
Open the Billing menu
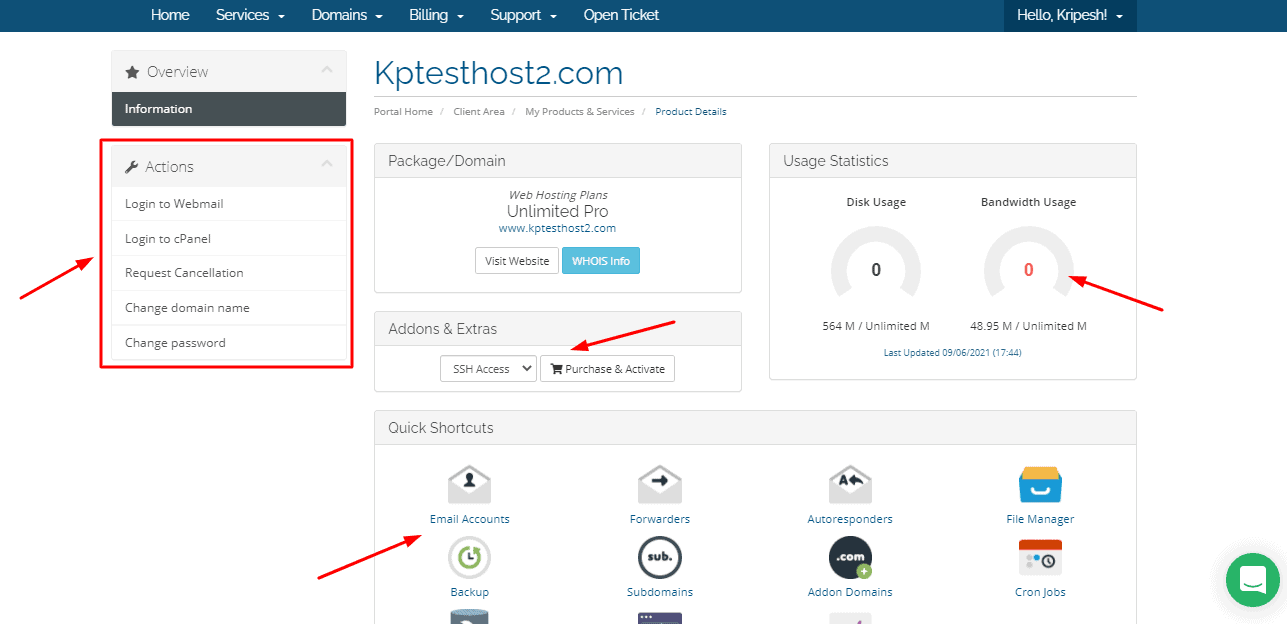click(436, 16)
